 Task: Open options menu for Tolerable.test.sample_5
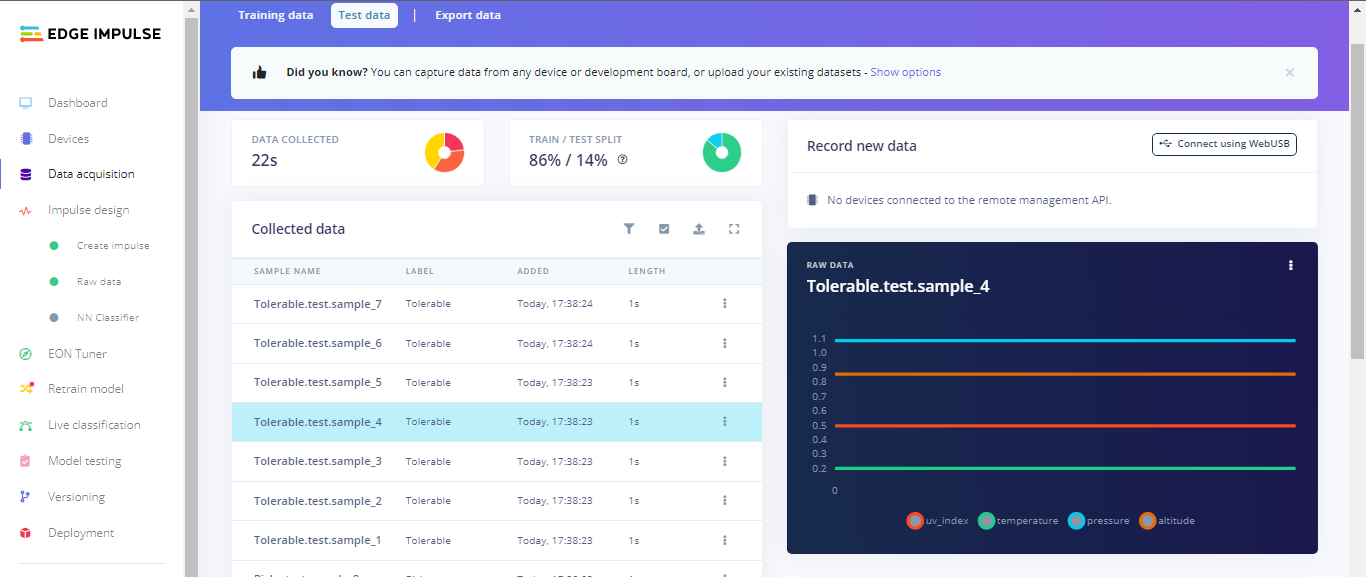coord(725,382)
